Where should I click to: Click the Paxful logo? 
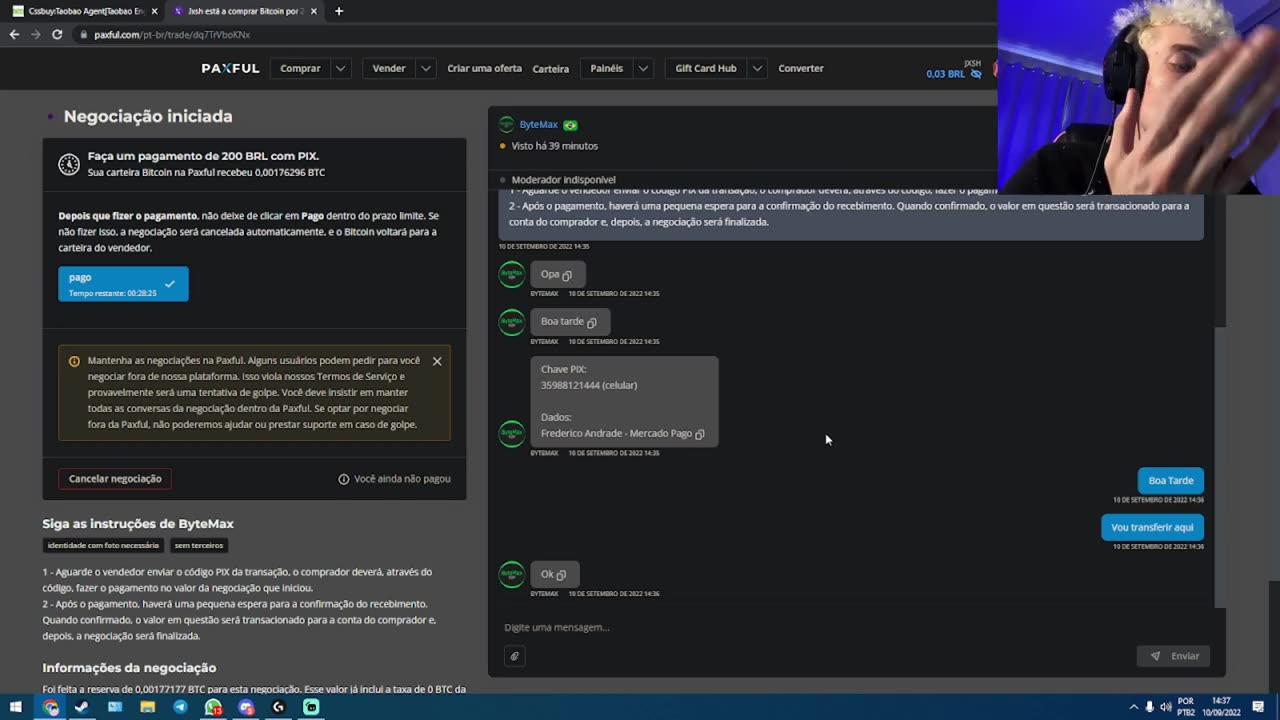tap(230, 68)
